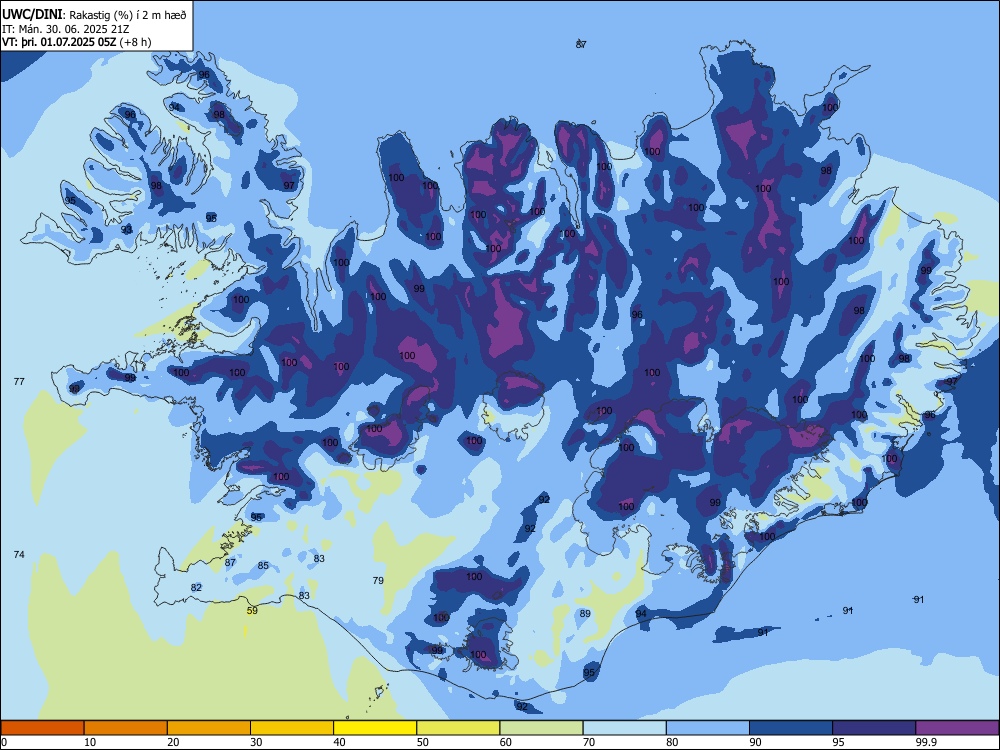Image resolution: width=1000 pixels, height=750 pixels.
Task: Click the orange 10–20 legend swatch
Action: click(x=126, y=728)
